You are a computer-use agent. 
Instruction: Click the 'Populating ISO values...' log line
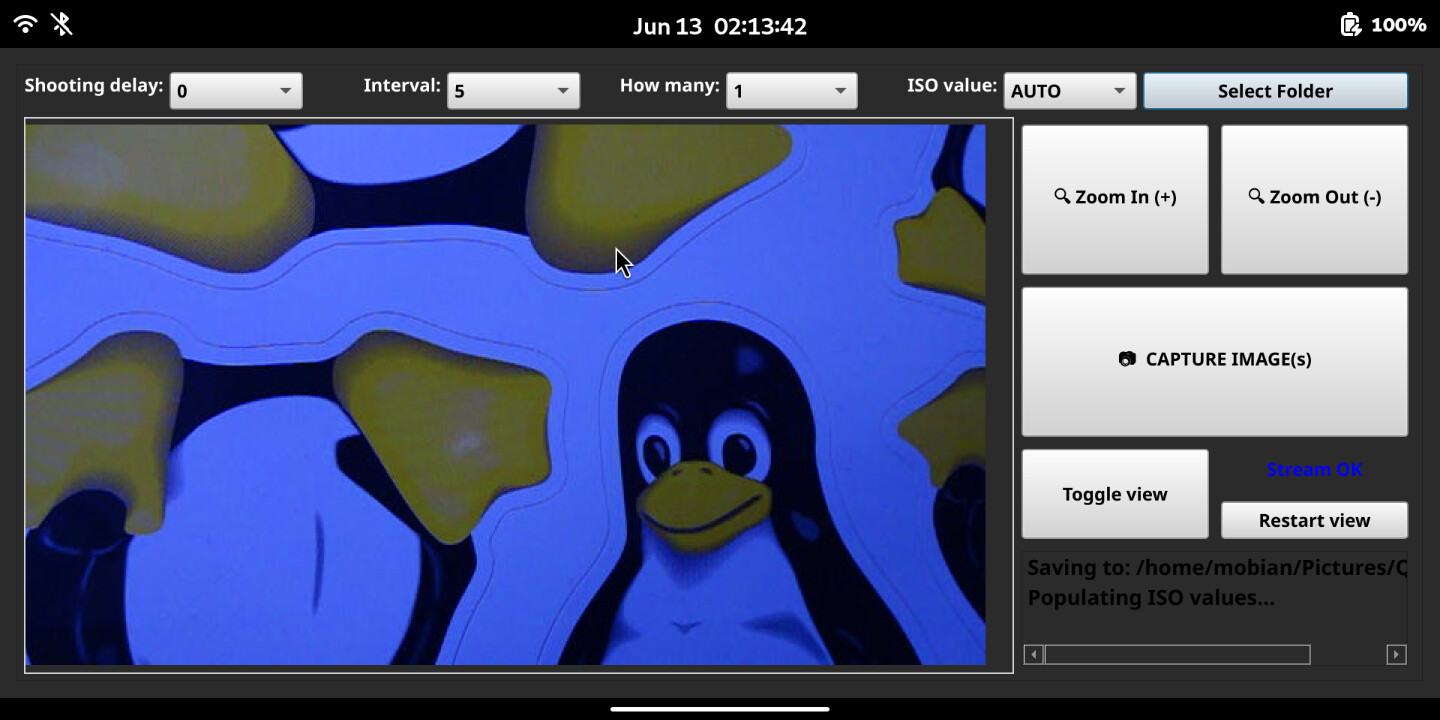[x=1151, y=598]
